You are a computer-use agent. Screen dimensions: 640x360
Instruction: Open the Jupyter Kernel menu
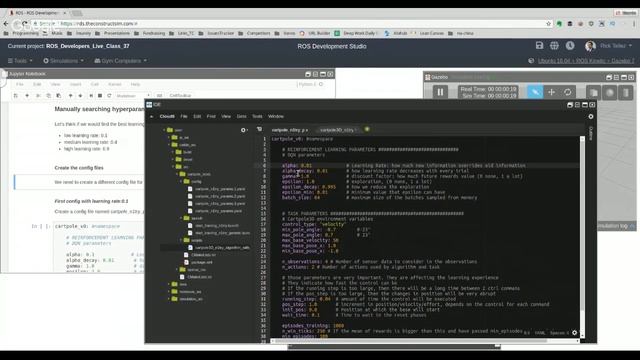[x=115, y=84]
